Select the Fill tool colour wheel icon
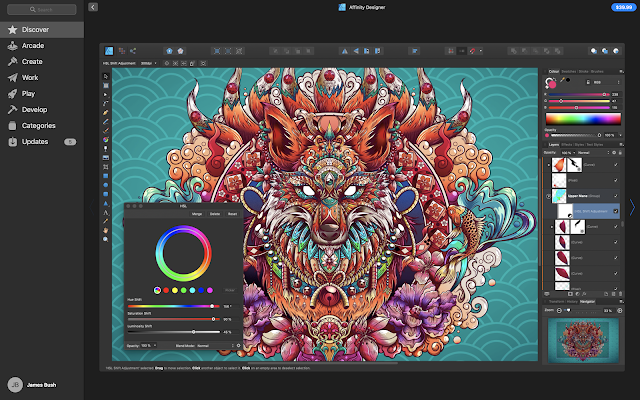The height and width of the screenshot is (400, 640). tap(106, 140)
